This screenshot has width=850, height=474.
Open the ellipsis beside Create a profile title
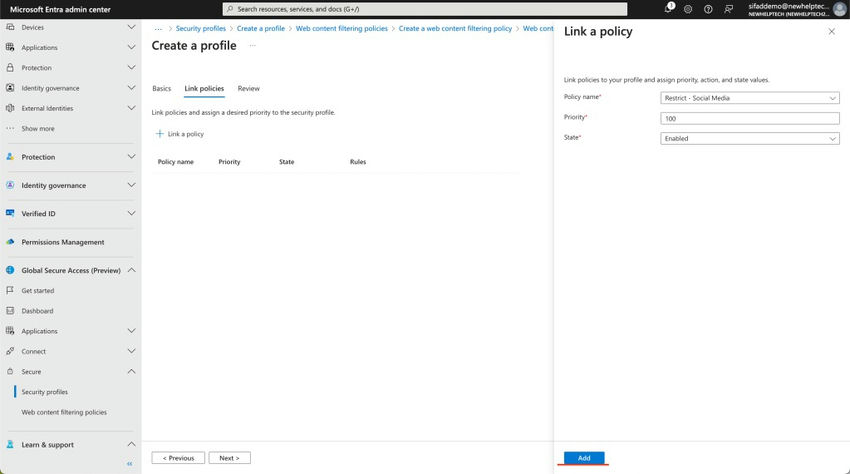pos(253,46)
